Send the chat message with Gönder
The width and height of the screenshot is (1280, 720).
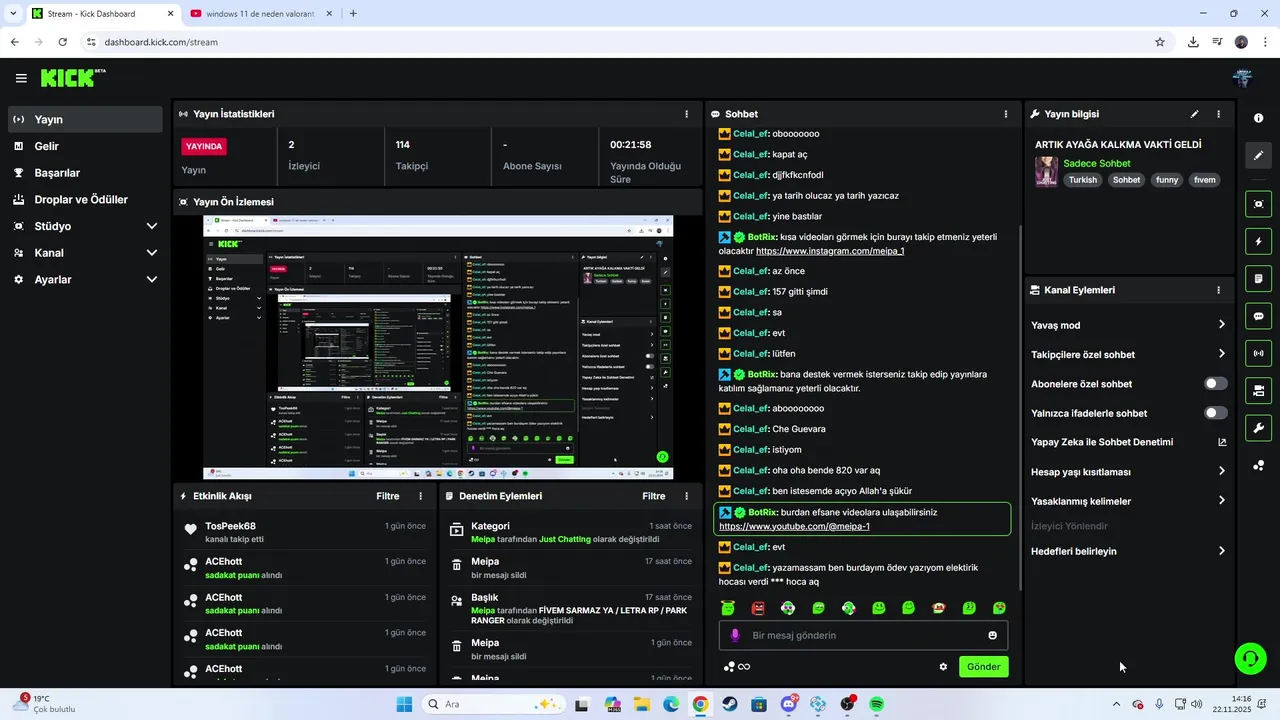click(x=983, y=667)
